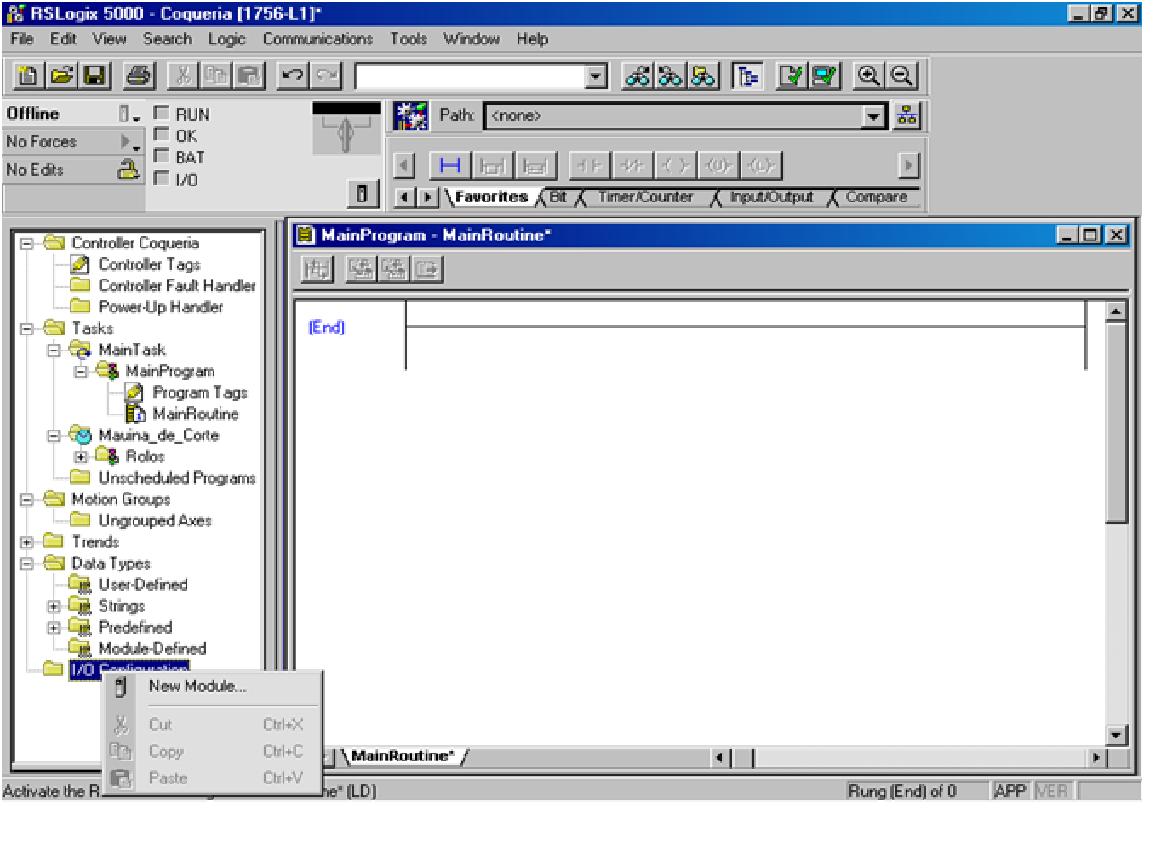Open the Path combo box dropdown

(872, 116)
